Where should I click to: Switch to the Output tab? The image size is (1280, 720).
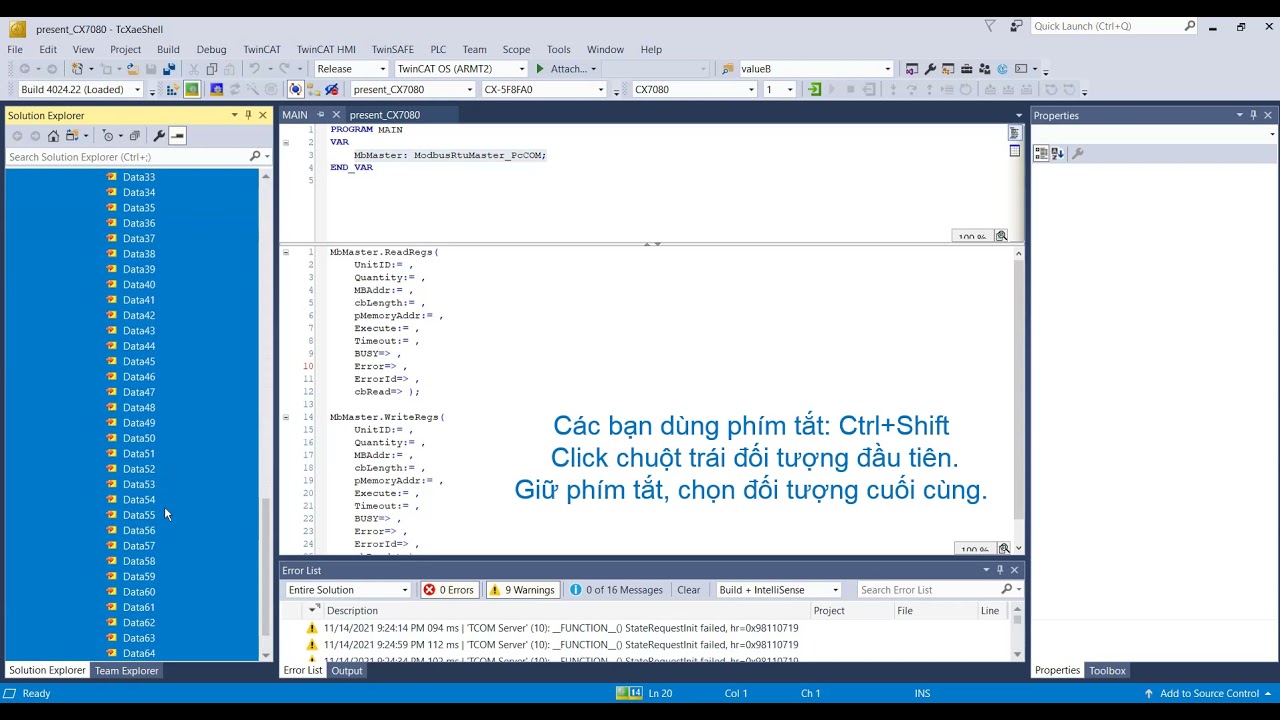pyautogui.click(x=347, y=671)
